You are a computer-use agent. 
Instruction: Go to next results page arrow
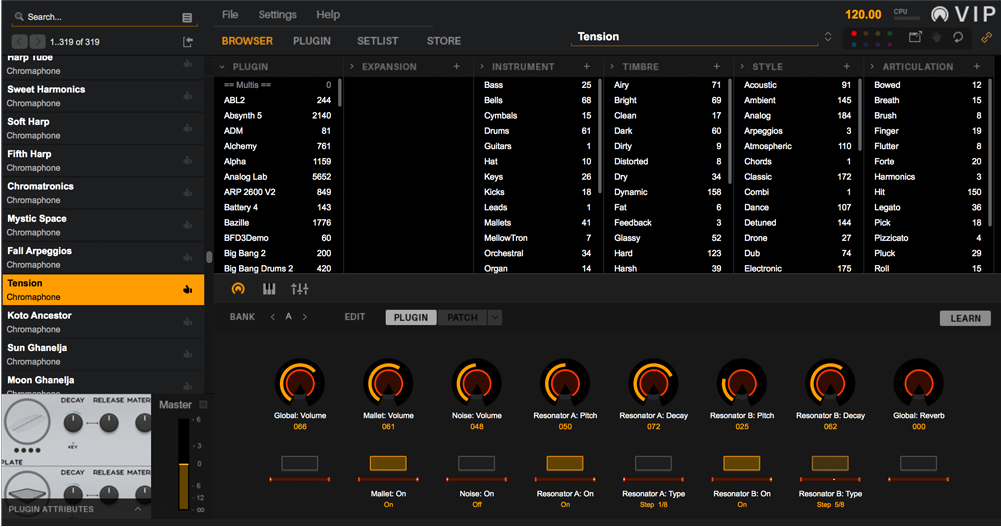click(38, 42)
